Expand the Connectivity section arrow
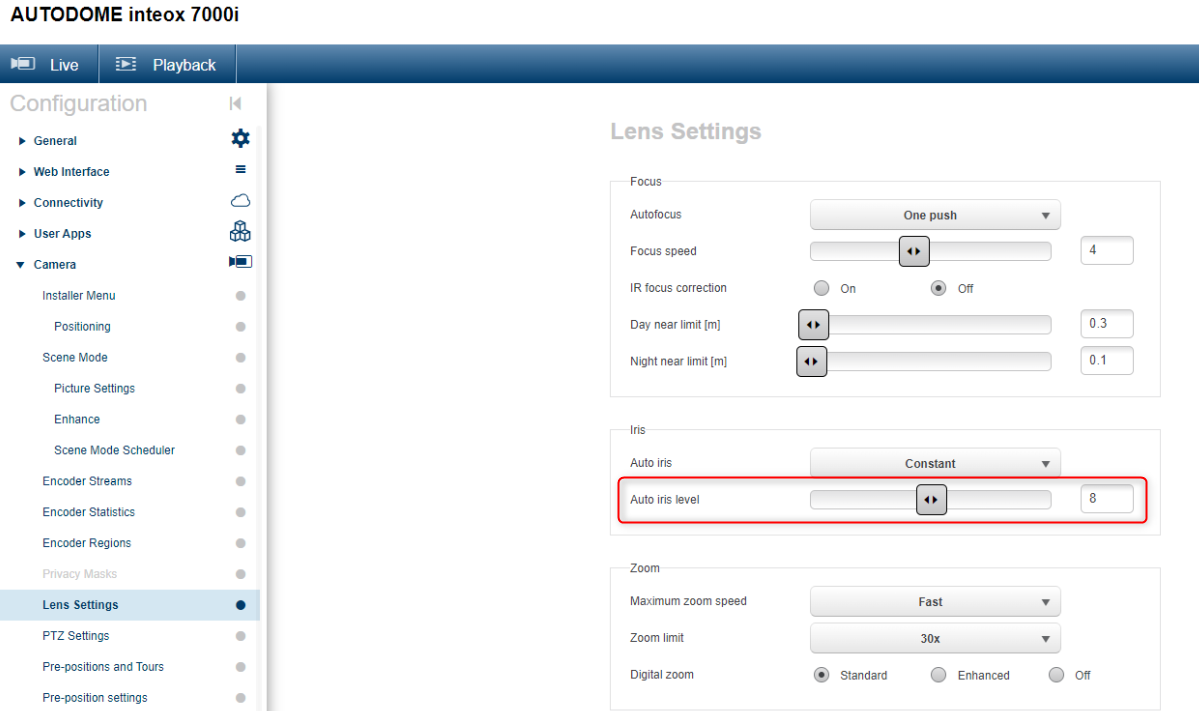Image resolution: width=1199 pixels, height=711 pixels. pyautogui.click(x=21, y=203)
